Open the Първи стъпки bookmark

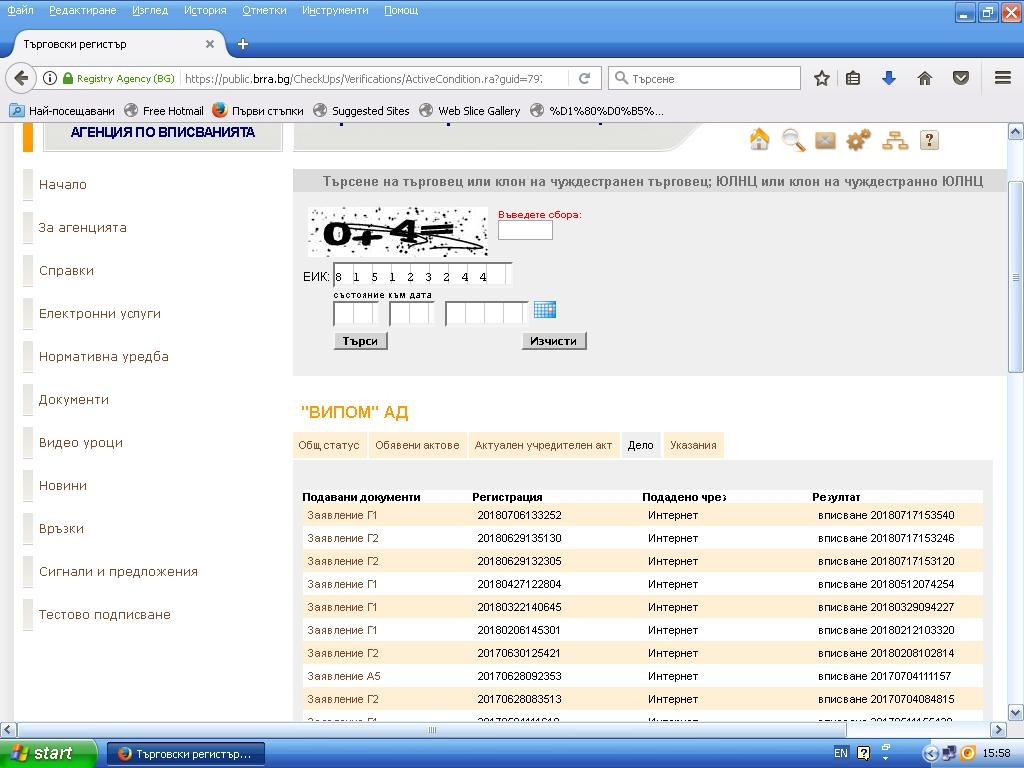(259, 111)
